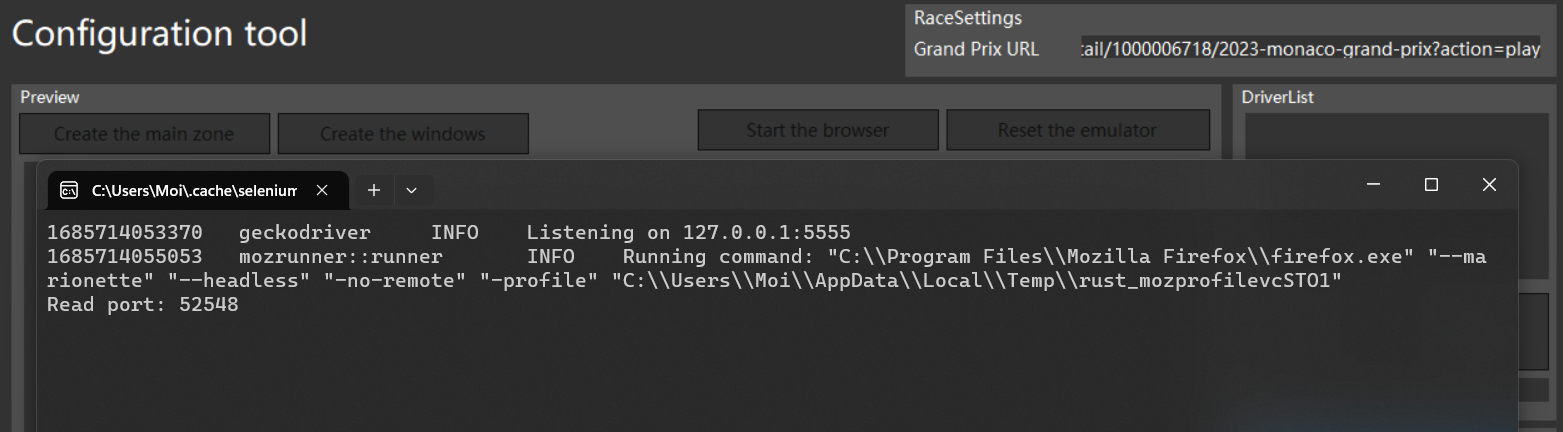Click the Read port 52548 output line
Screen dimensions: 1563x432
pyautogui.click(x=143, y=305)
